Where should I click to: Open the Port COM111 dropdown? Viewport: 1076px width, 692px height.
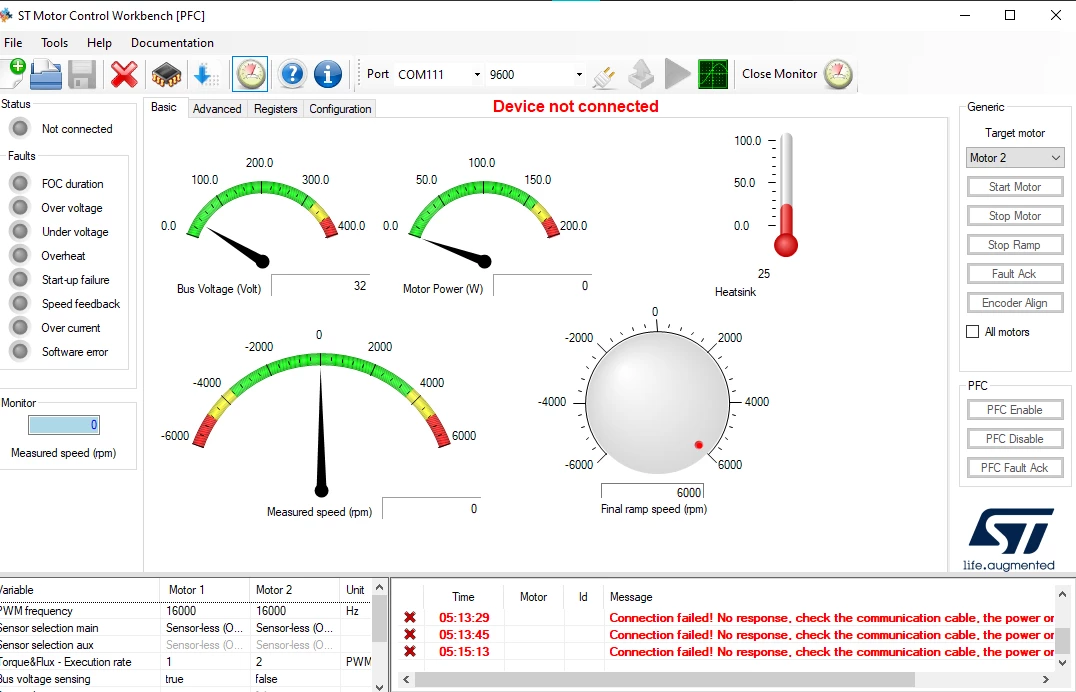click(439, 74)
